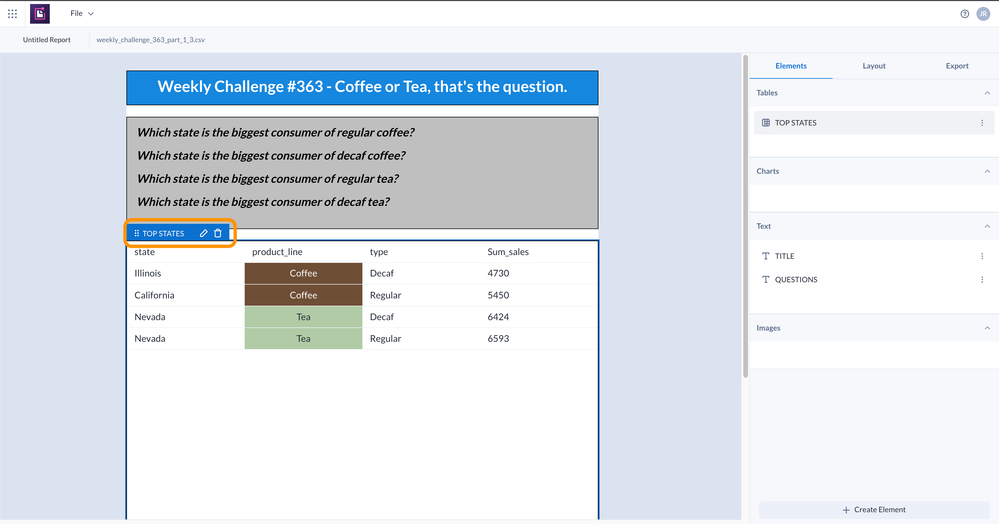Image resolution: width=999 pixels, height=524 pixels.
Task: Click the 4730 sales value
Action: 498,273
